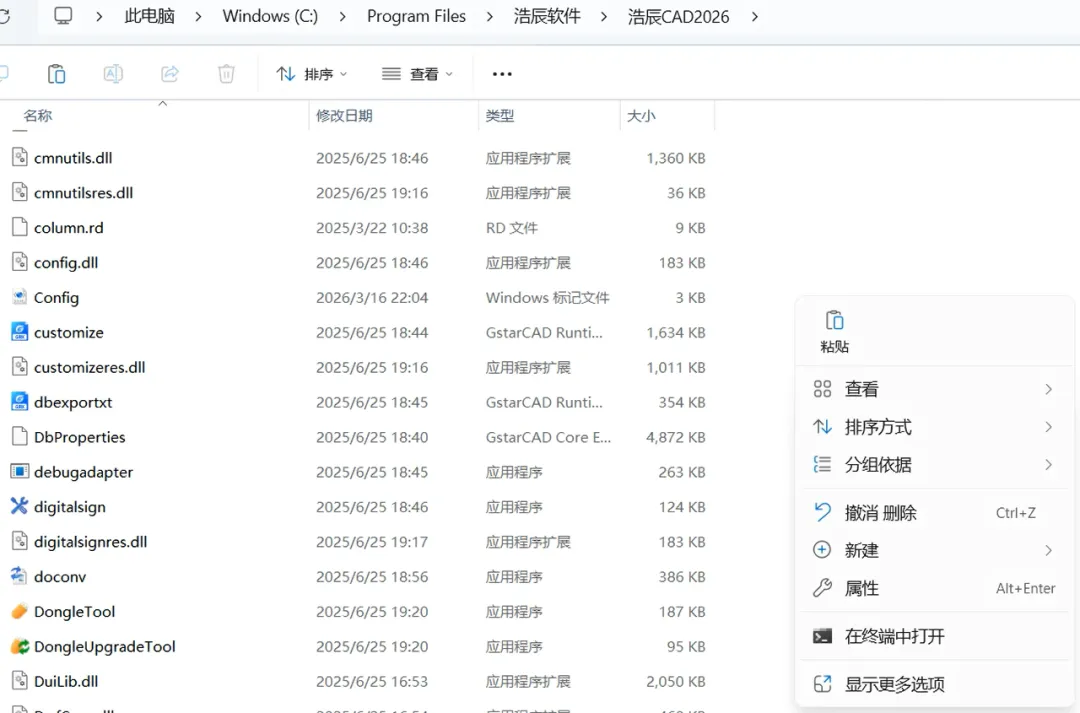Click the type RD 文件 of column.rd
The width and height of the screenshot is (1080, 713).
[x=512, y=227]
